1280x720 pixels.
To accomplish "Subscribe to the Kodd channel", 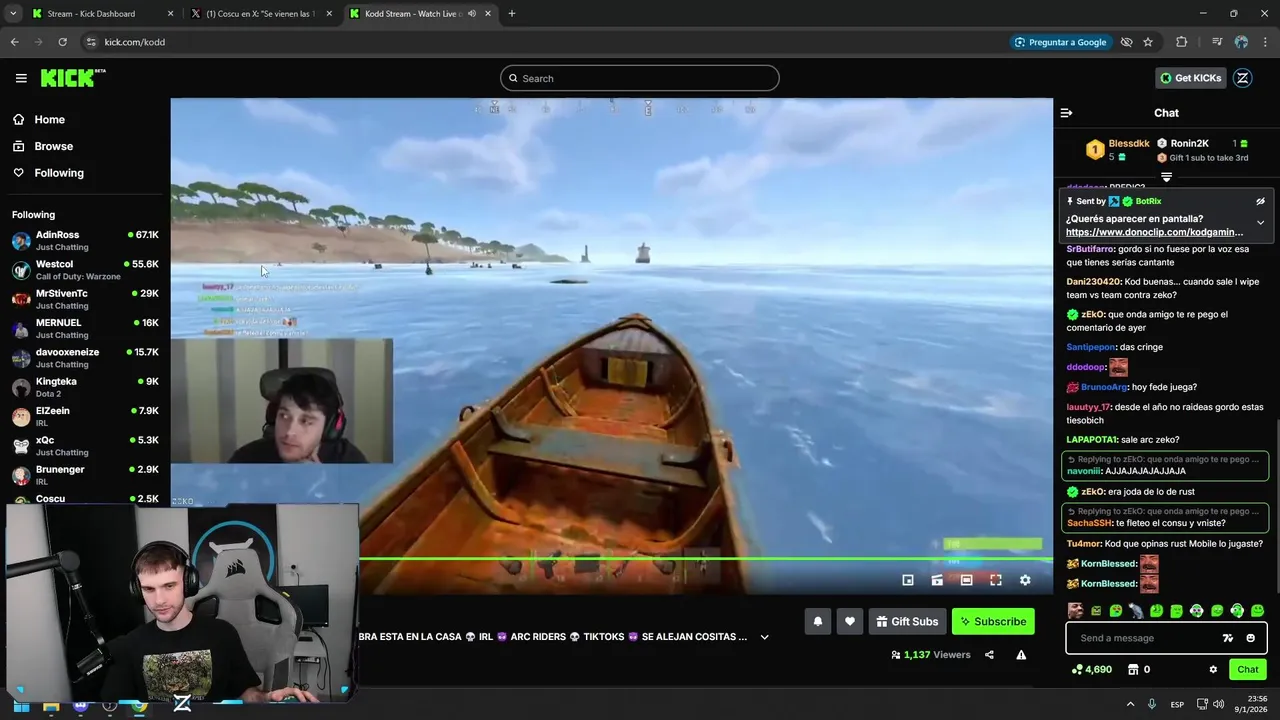I will (x=993, y=621).
